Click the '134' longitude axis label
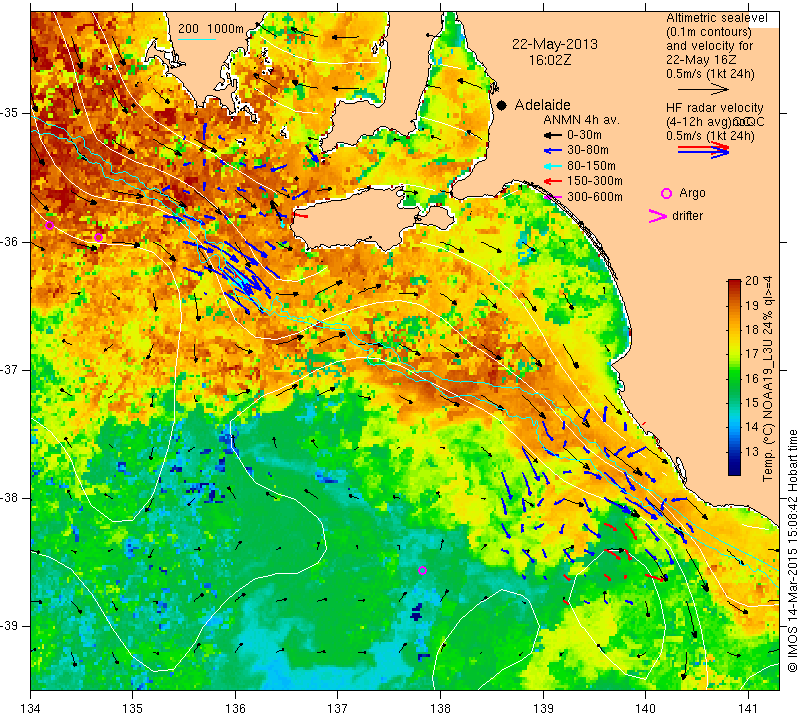The height and width of the screenshot is (720, 800). coord(31,709)
